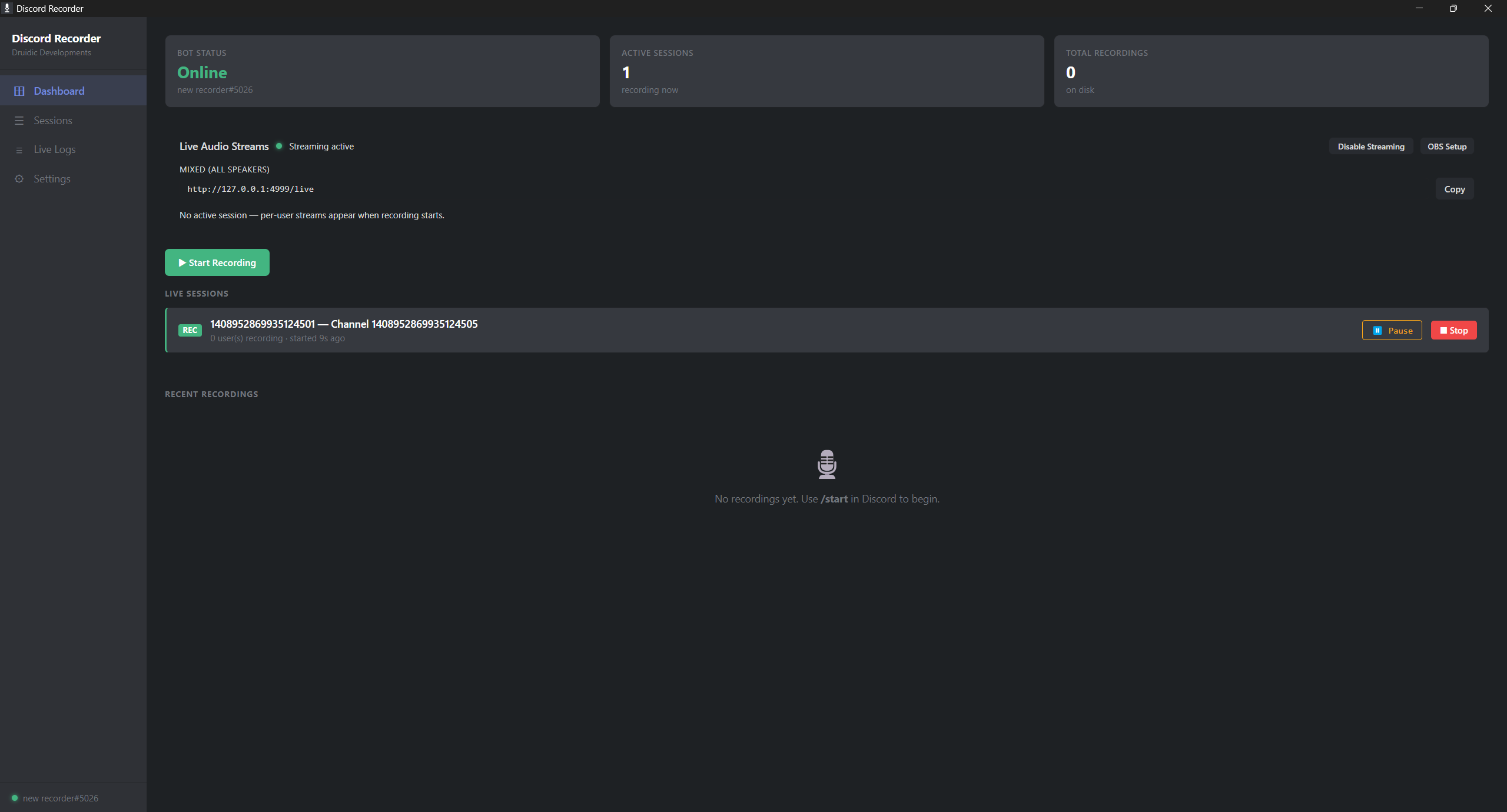Screen dimensions: 1507x812
Task: Open Settings via the gear icon
Action: pos(19,179)
